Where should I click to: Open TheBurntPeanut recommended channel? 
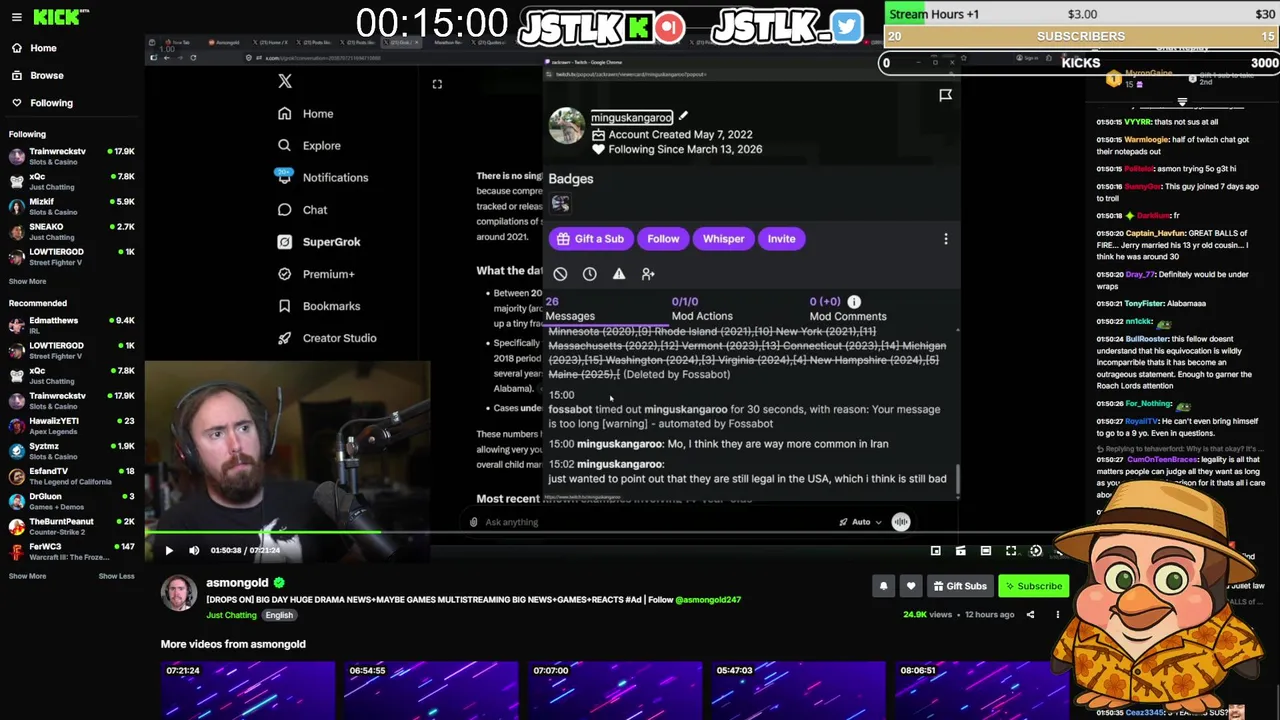(x=71, y=526)
